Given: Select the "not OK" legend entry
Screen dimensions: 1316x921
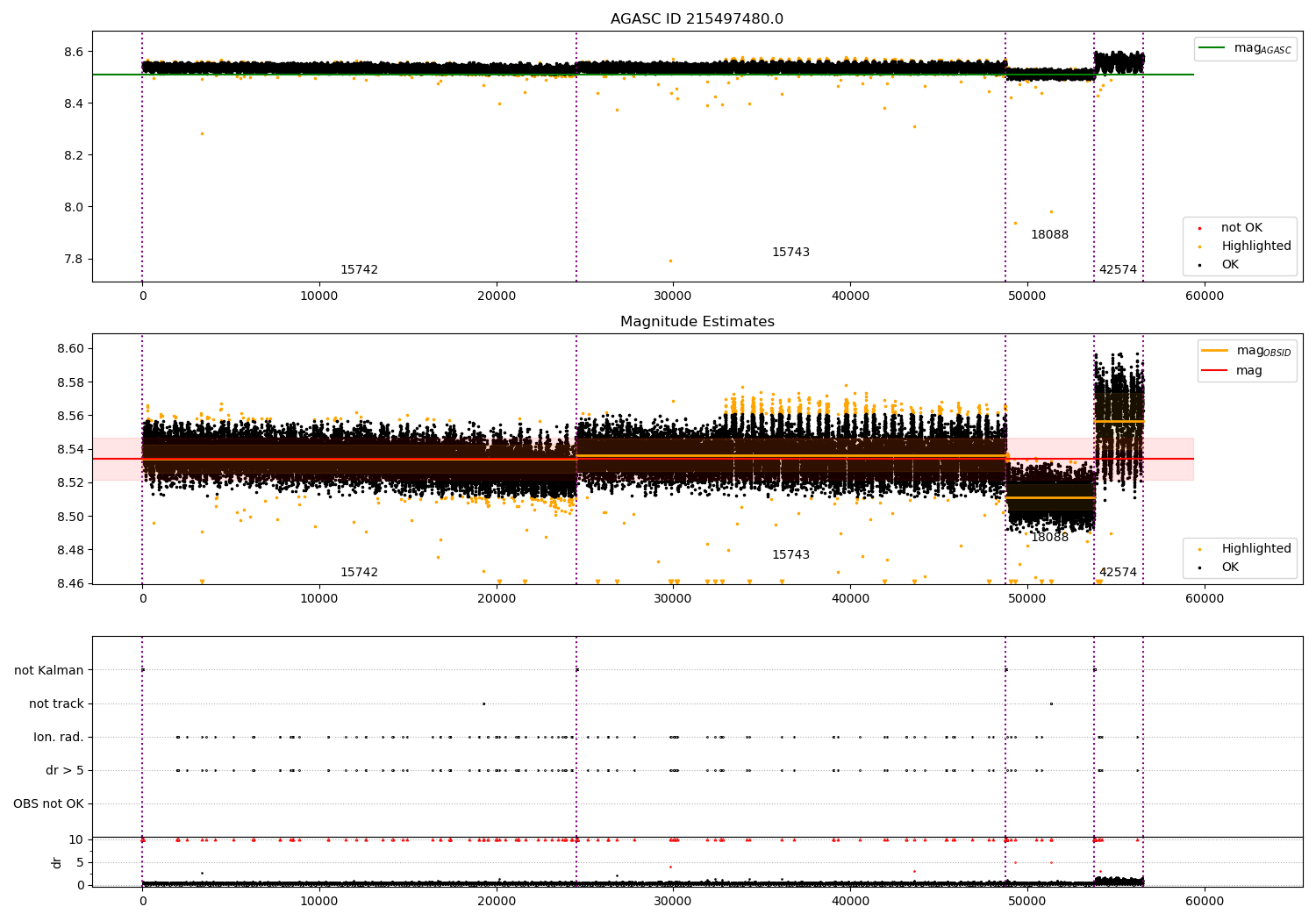Looking at the screenshot, I should (1241, 228).
